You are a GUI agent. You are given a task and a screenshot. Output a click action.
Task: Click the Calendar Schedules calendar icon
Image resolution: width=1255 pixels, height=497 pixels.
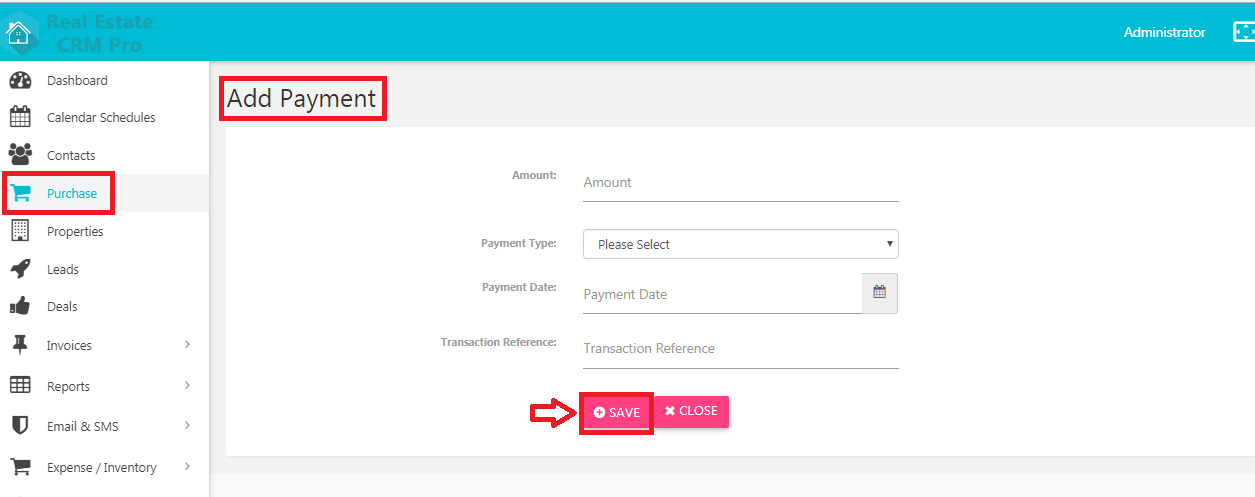[20, 117]
